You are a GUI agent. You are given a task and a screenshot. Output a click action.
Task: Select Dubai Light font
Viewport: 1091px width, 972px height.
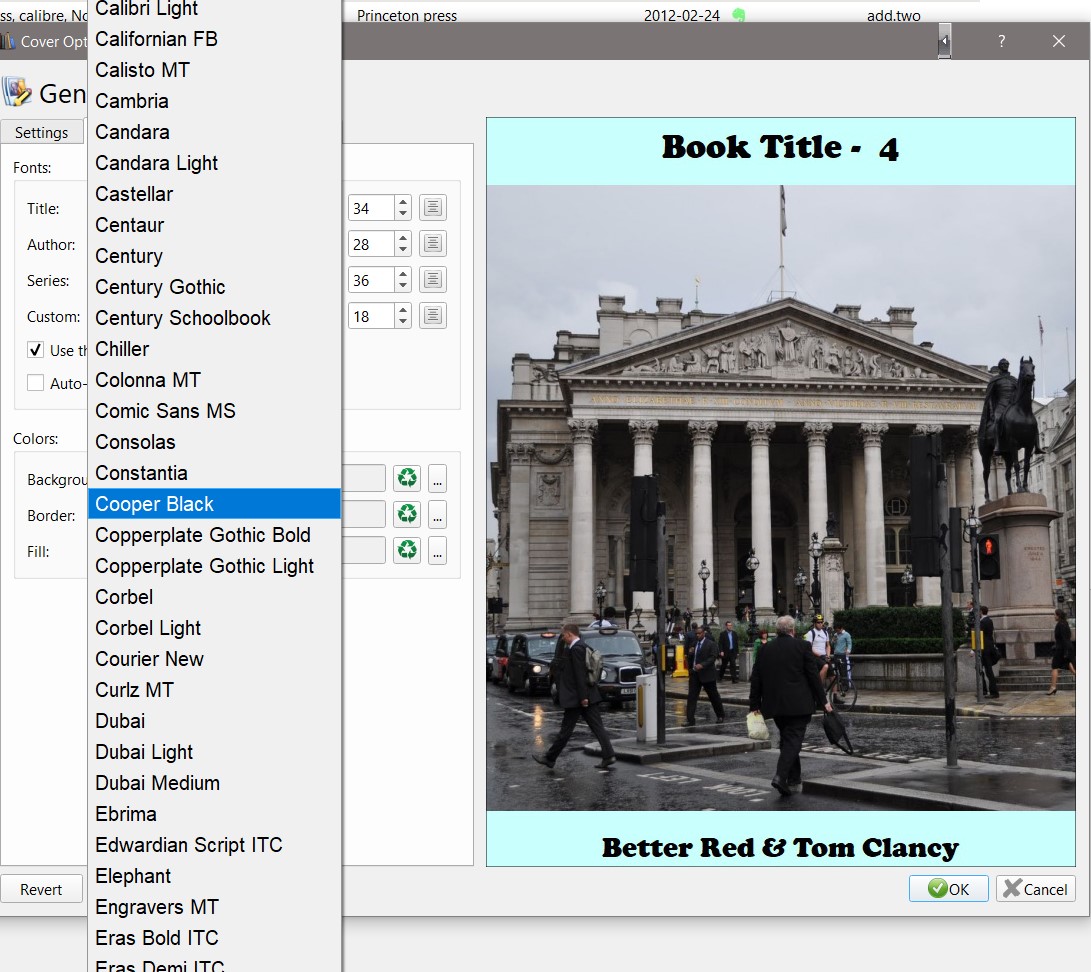pos(214,751)
